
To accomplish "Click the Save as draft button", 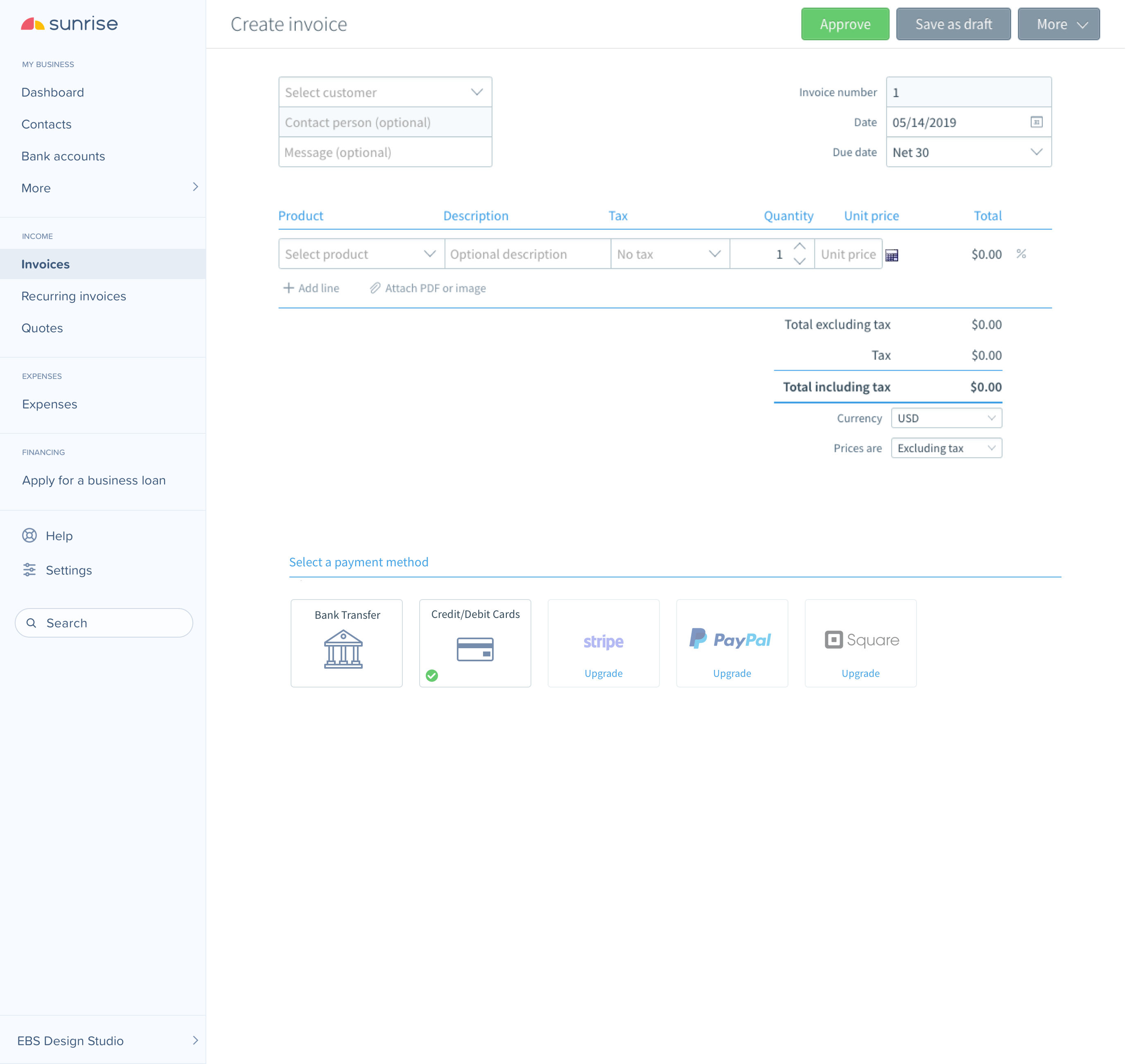I will (x=951, y=23).
